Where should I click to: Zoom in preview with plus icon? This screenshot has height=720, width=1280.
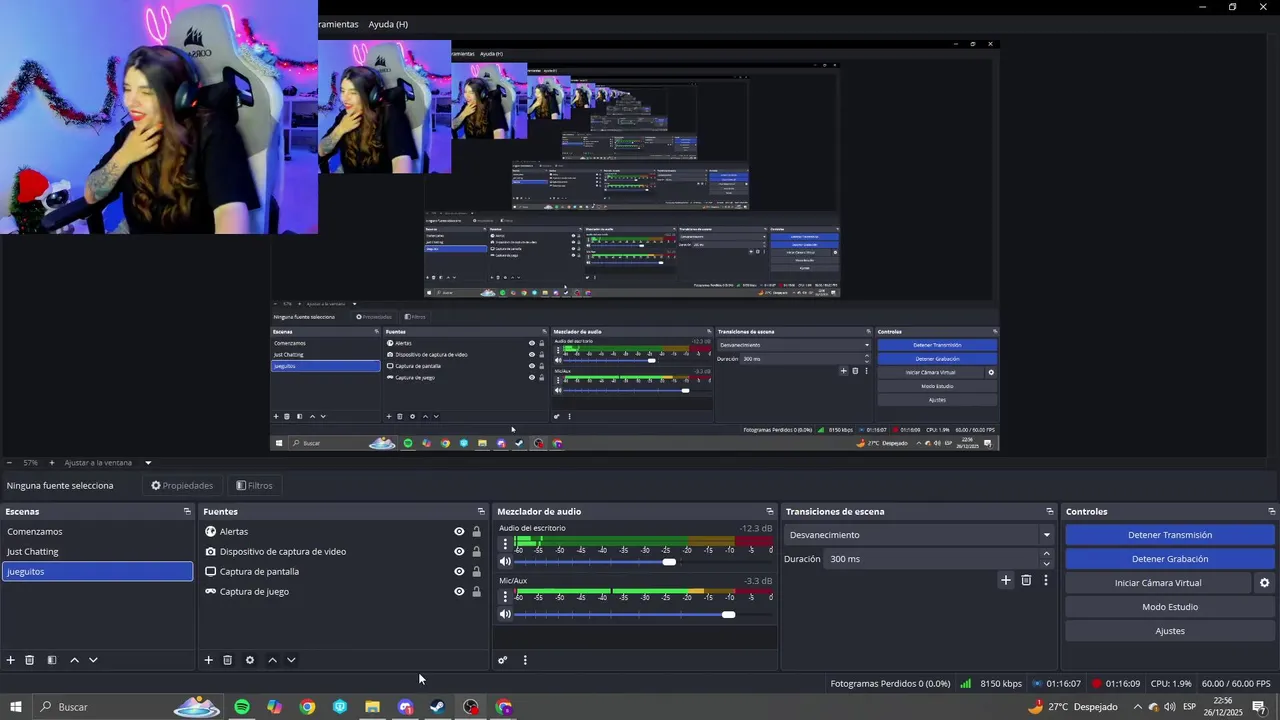(x=52, y=463)
